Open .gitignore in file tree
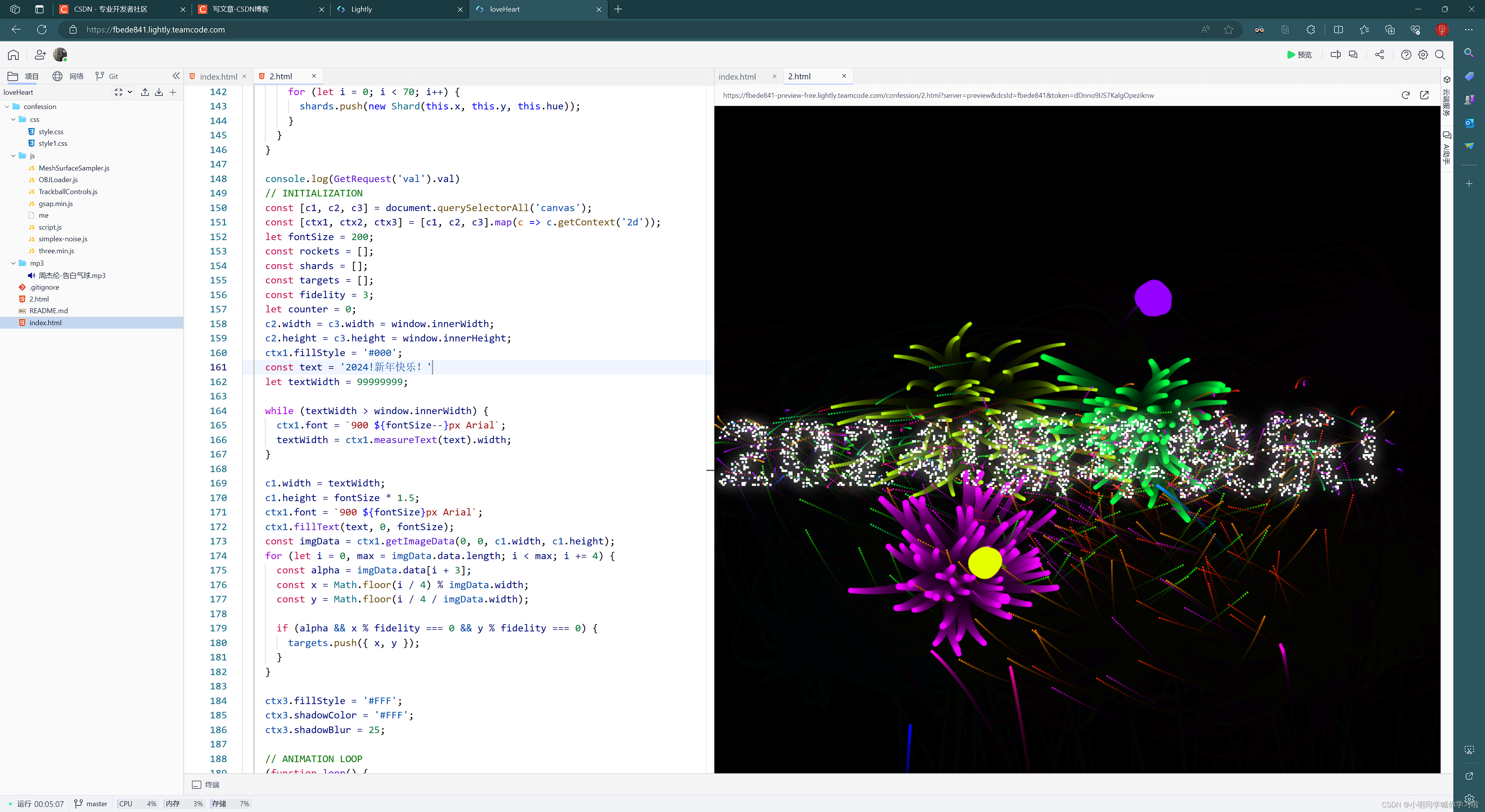1485x812 pixels. 44,288
